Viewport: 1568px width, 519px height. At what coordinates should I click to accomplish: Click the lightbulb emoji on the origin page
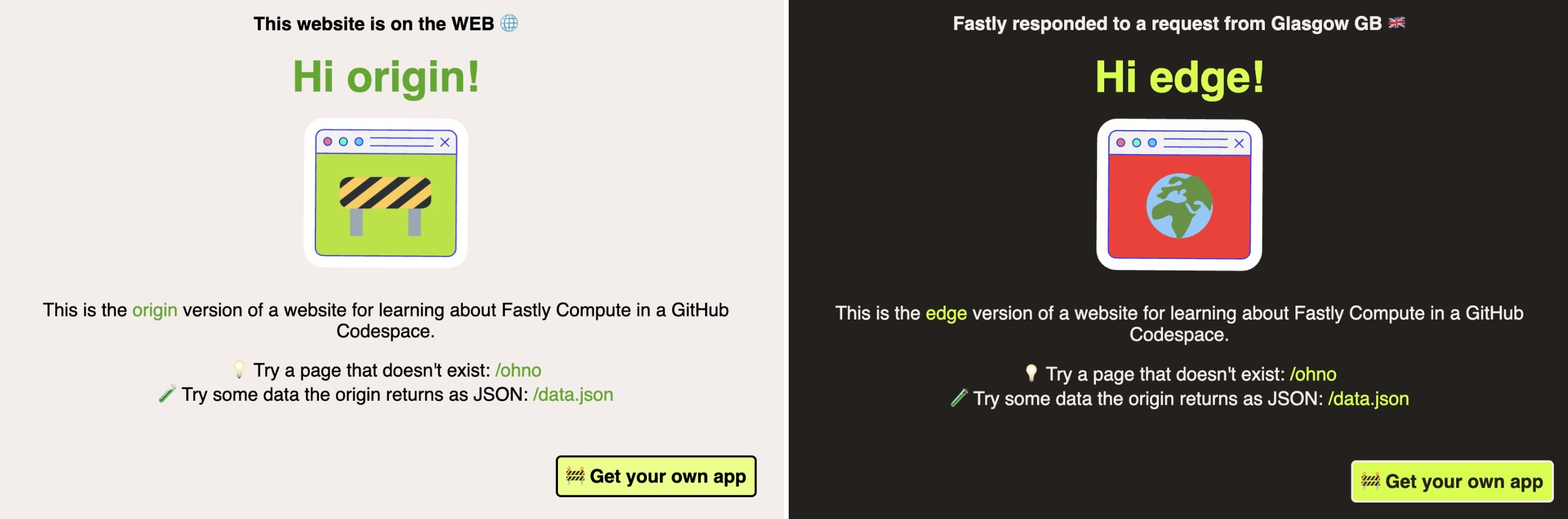pyautogui.click(x=239, y=369)
